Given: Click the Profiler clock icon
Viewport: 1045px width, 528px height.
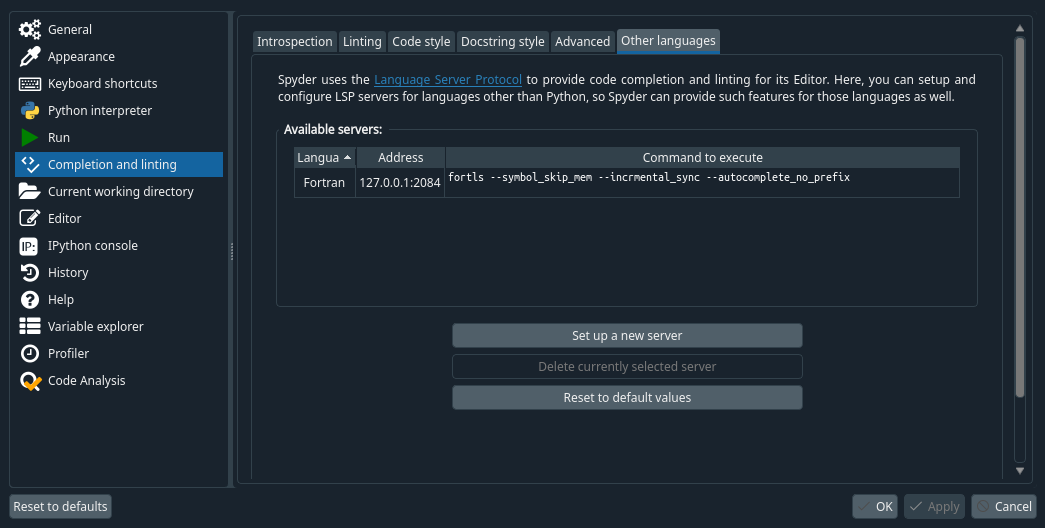Looking at the screenshot, I should (30, 353).
